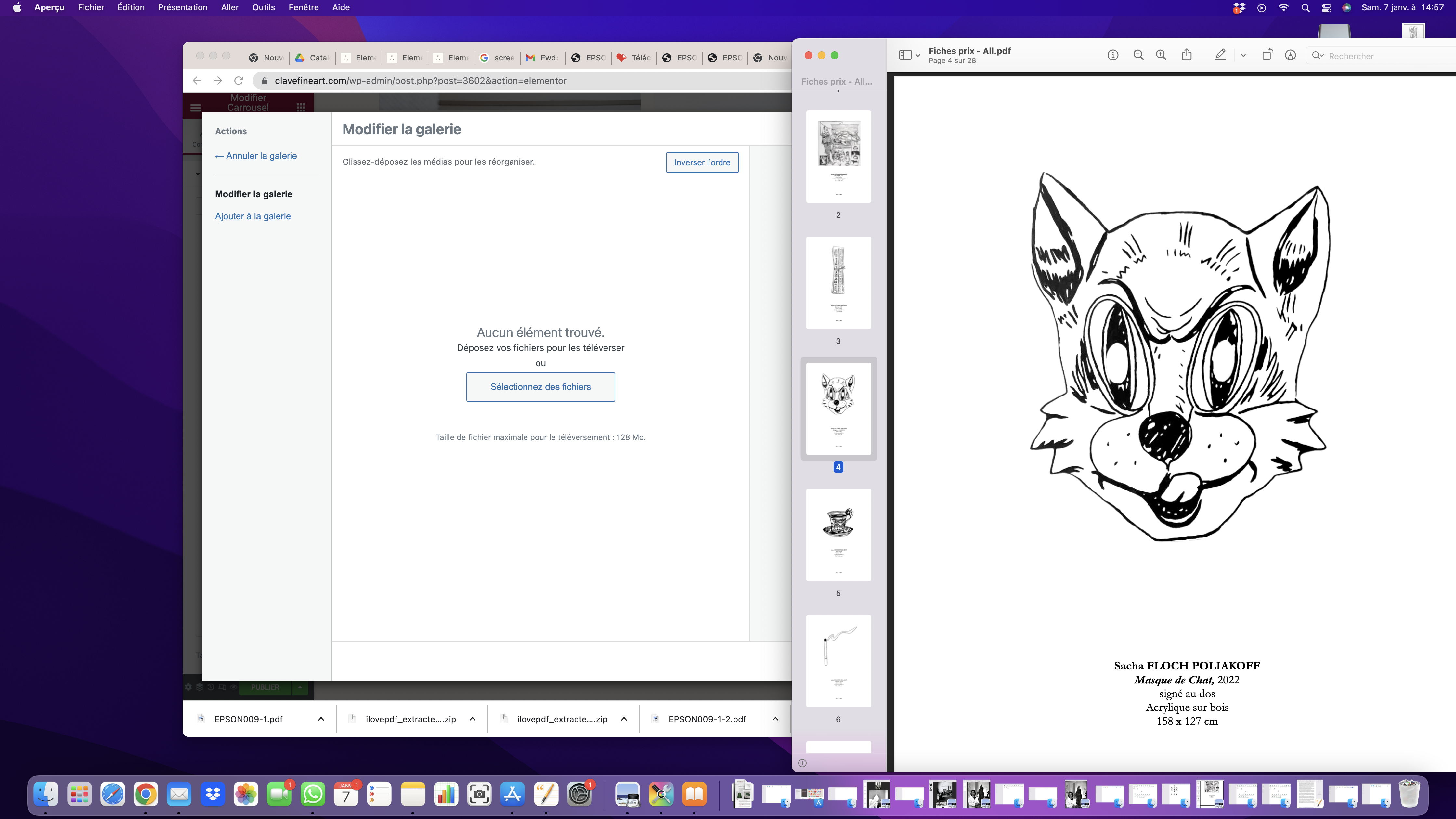Switch to the Téléc tab
The height and width of the screenshot is (819, 1456).
click(x=634, y=58)
